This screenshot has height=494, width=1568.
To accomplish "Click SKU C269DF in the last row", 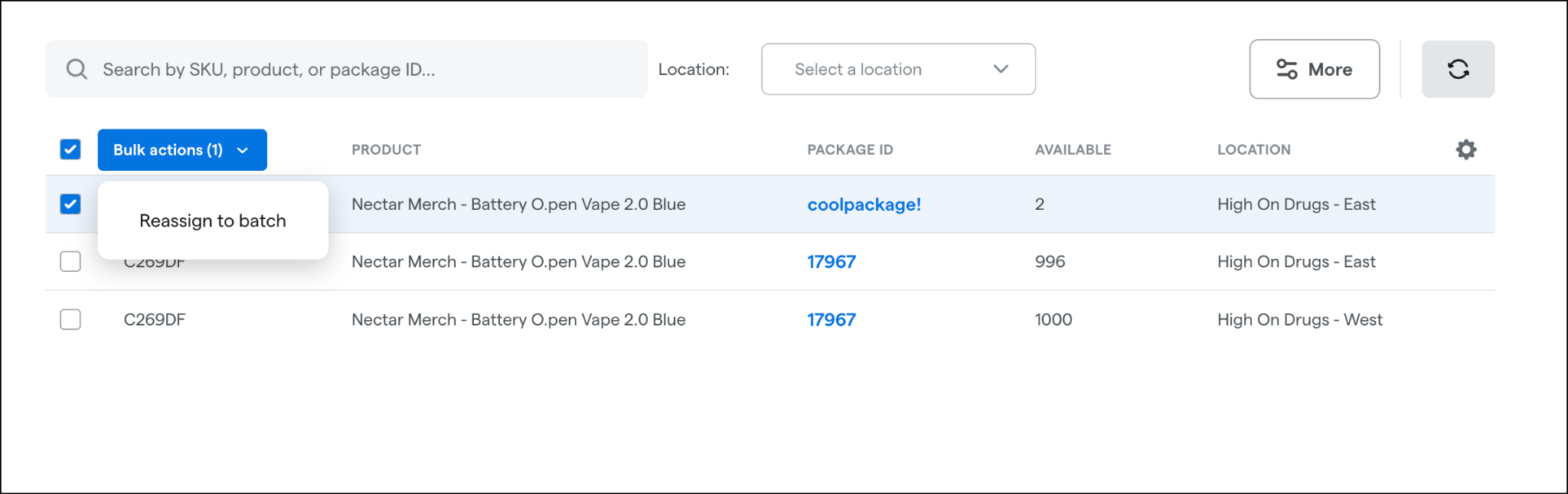I will (155, 319).
